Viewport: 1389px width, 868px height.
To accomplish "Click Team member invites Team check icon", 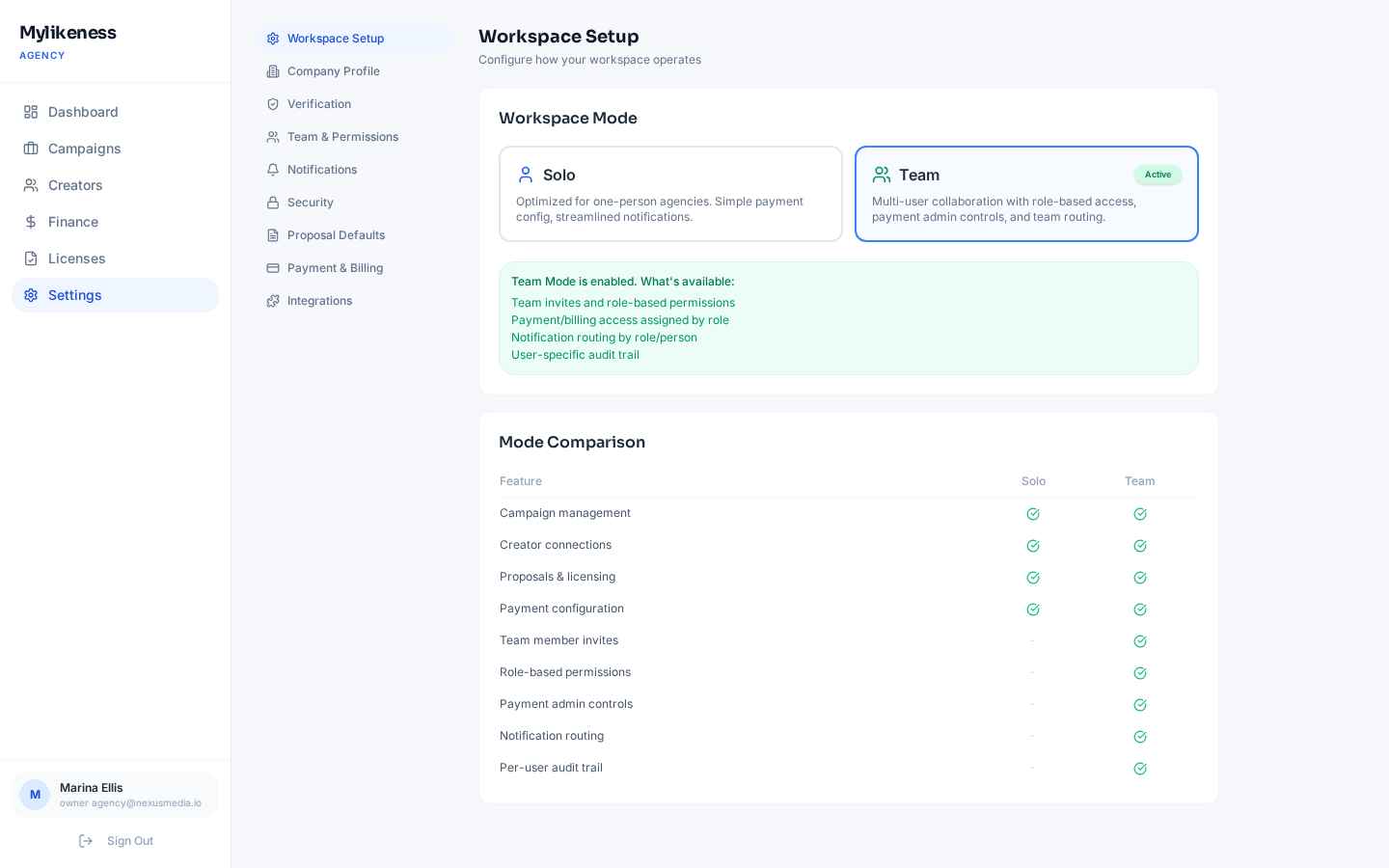I will pyautogui.click(x=1140, y=641).
